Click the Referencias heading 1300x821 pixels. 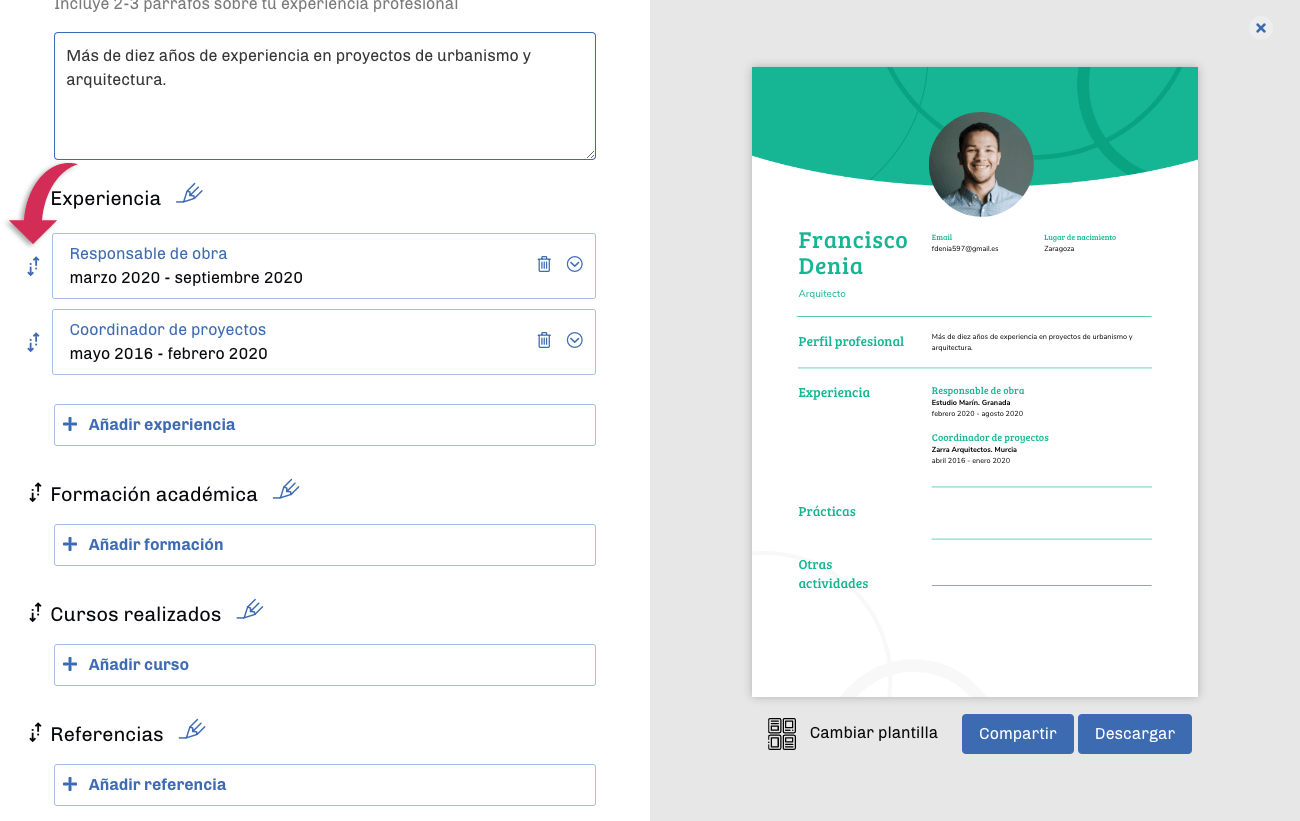[x=107, y=734]
